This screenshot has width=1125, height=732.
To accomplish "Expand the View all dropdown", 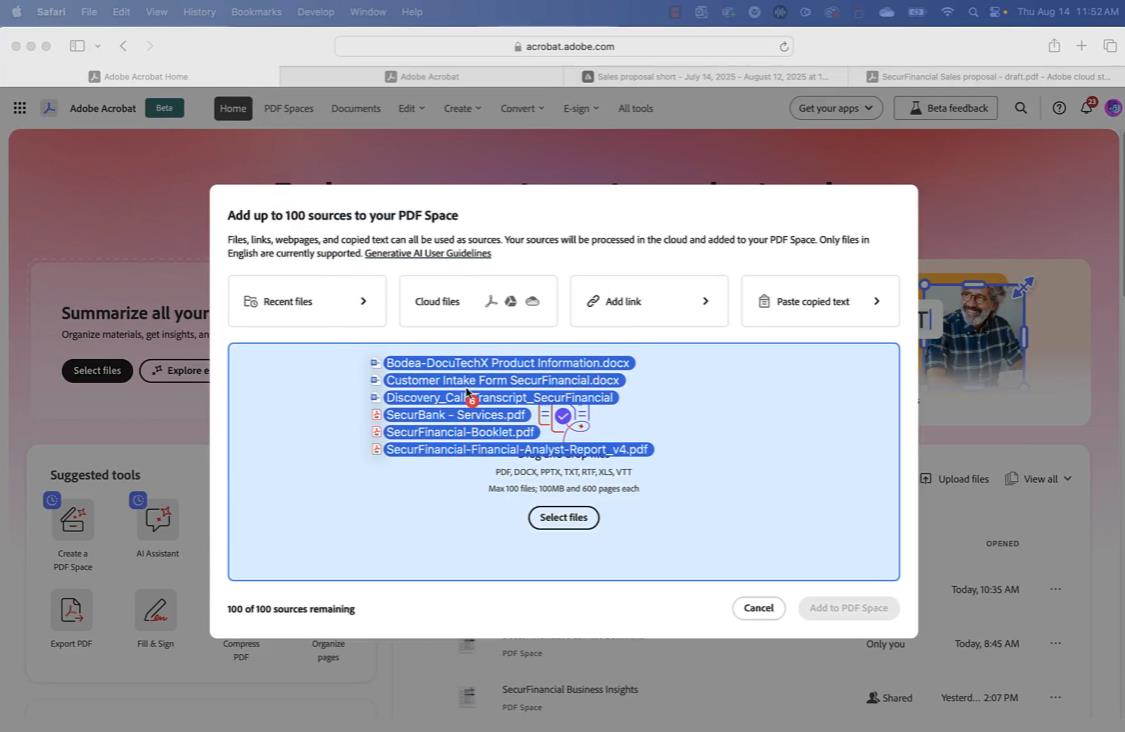I will tap(1038, 479).
